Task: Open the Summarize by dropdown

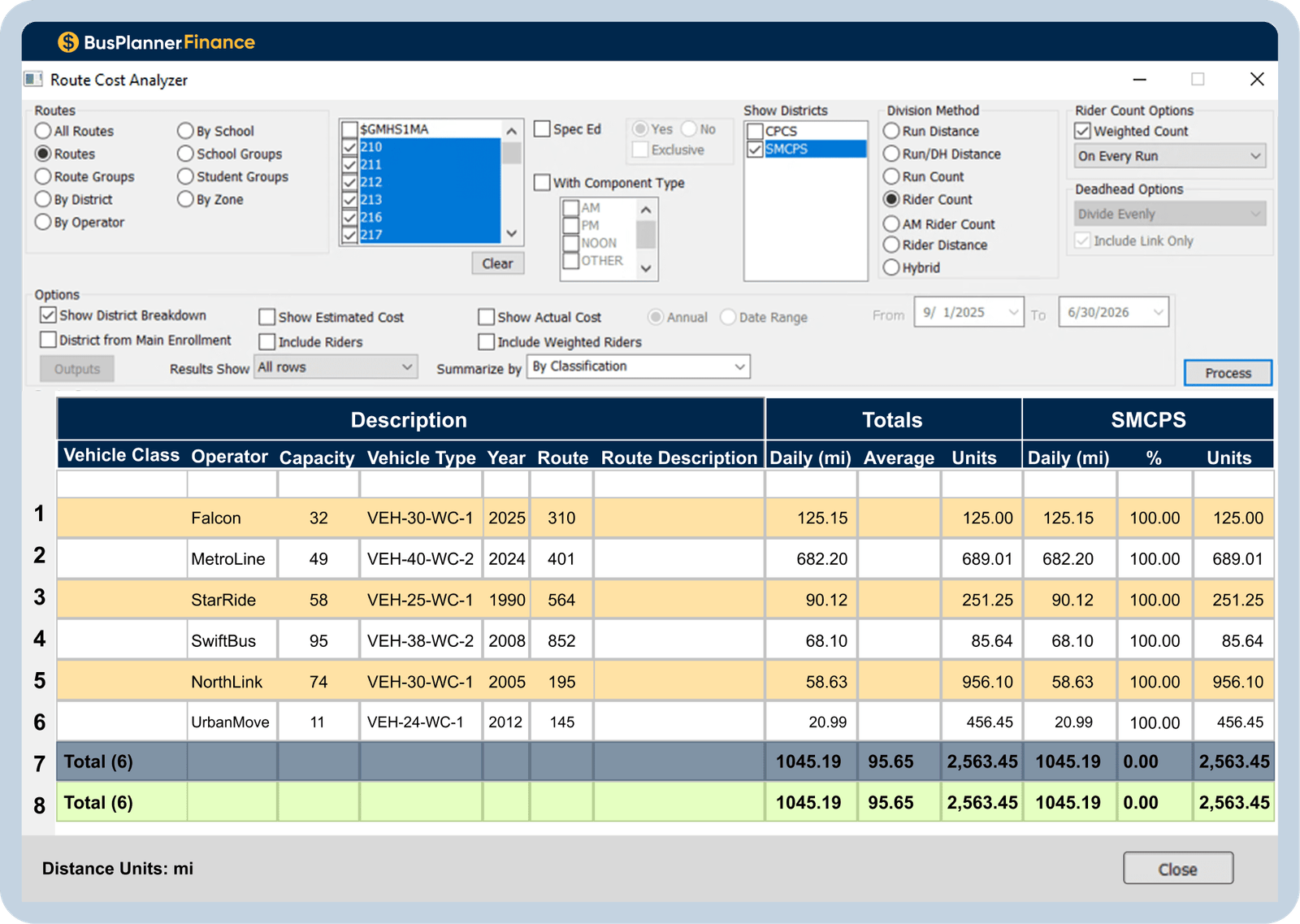Action: [x=638, y=367]
